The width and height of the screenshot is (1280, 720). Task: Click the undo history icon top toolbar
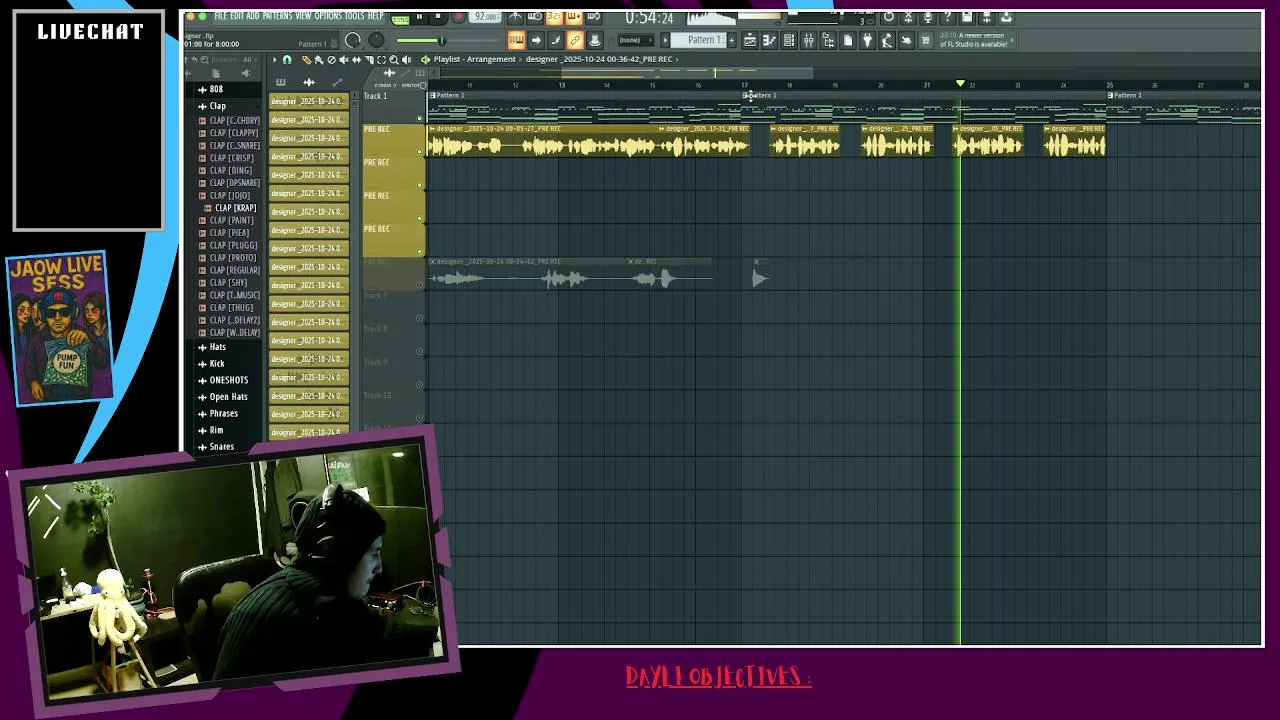tap(889, 17)
